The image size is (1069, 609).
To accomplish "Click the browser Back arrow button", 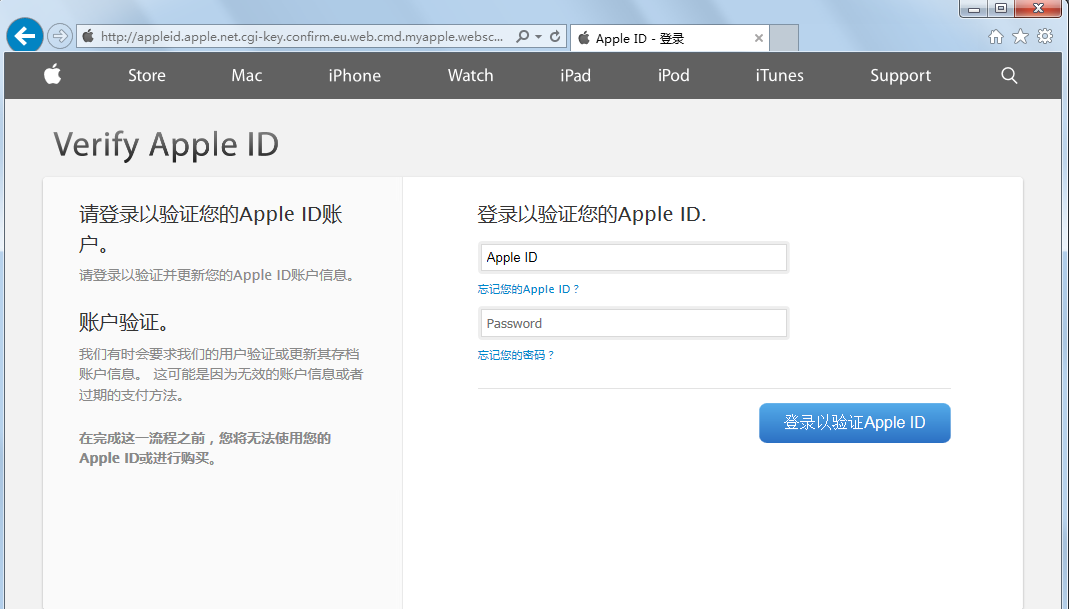I will pyautogui.click(x=25, y=37).
